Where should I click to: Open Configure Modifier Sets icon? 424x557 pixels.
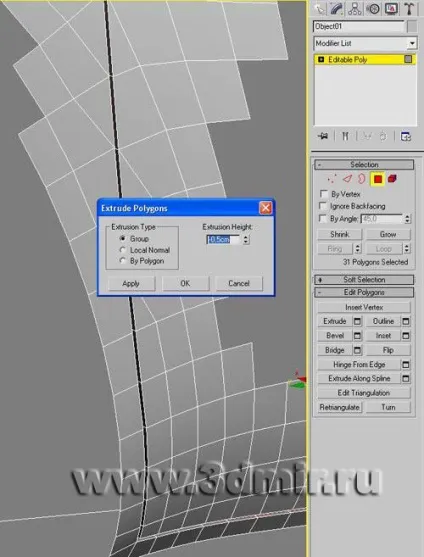click(406, 136)
